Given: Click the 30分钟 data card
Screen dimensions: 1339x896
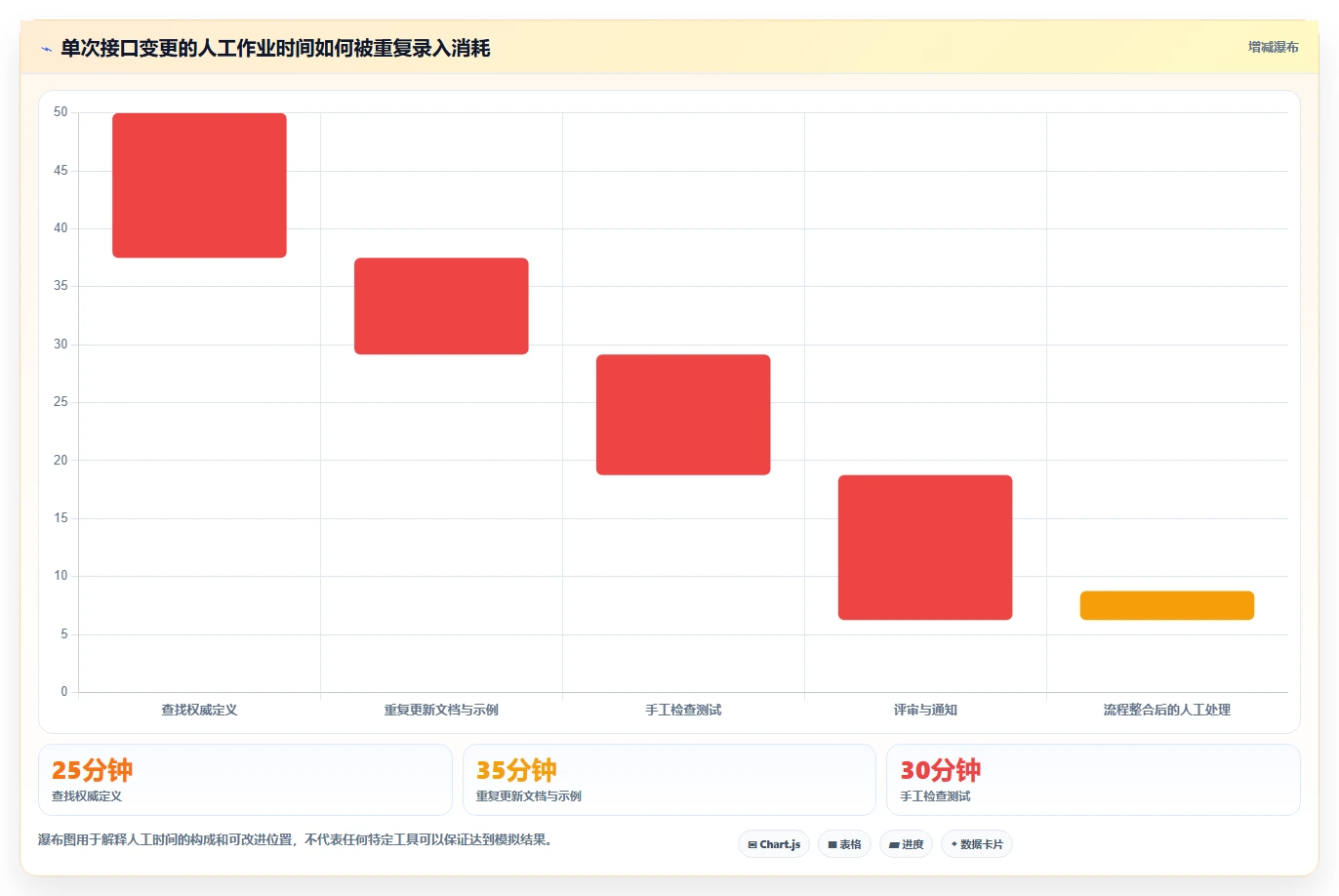Looking at the screenshot, I should coord(1093,780).
